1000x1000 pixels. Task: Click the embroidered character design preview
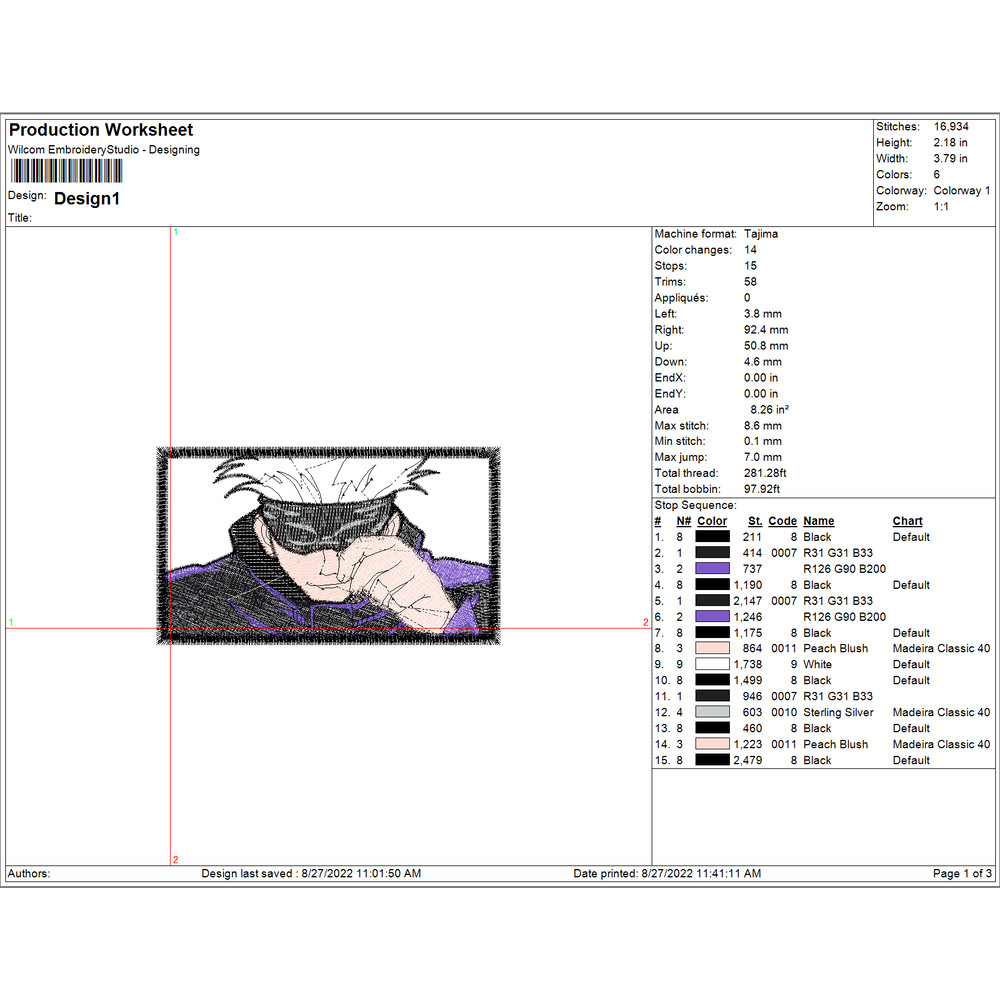tap(329, 545)
